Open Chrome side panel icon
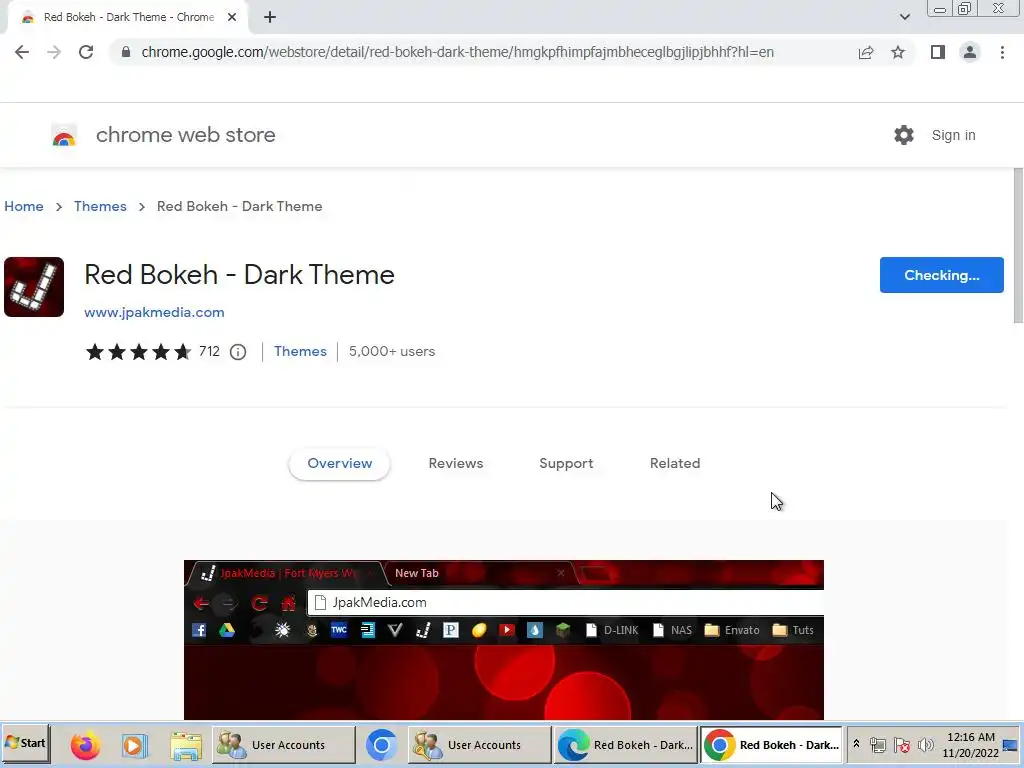 pyautogui.click(x=938, y=52)
